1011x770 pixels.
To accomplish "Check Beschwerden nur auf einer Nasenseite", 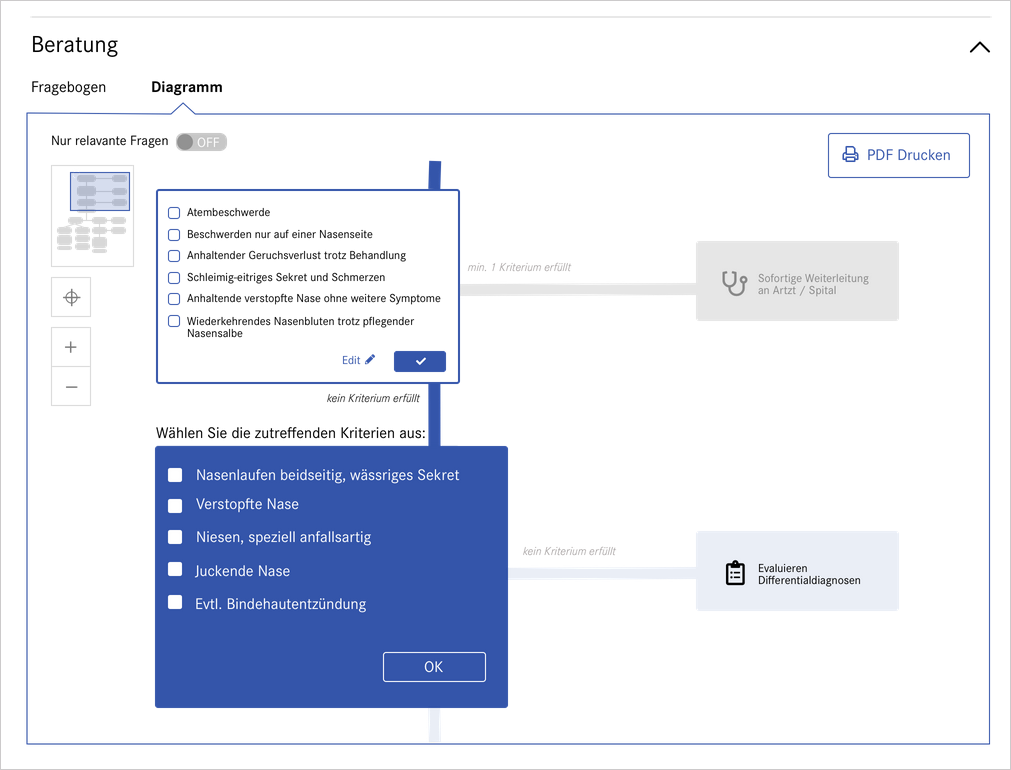I will (x=174, y=235).
